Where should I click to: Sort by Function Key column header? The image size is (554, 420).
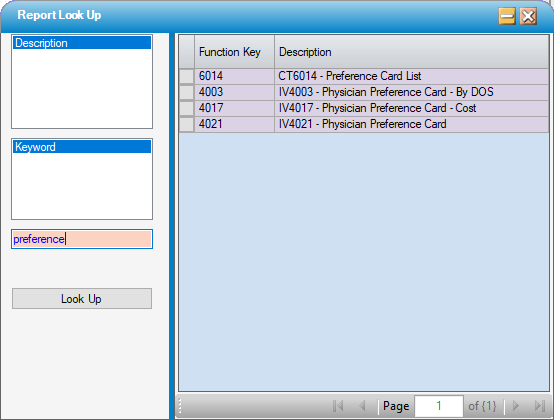tap(234, 52)
